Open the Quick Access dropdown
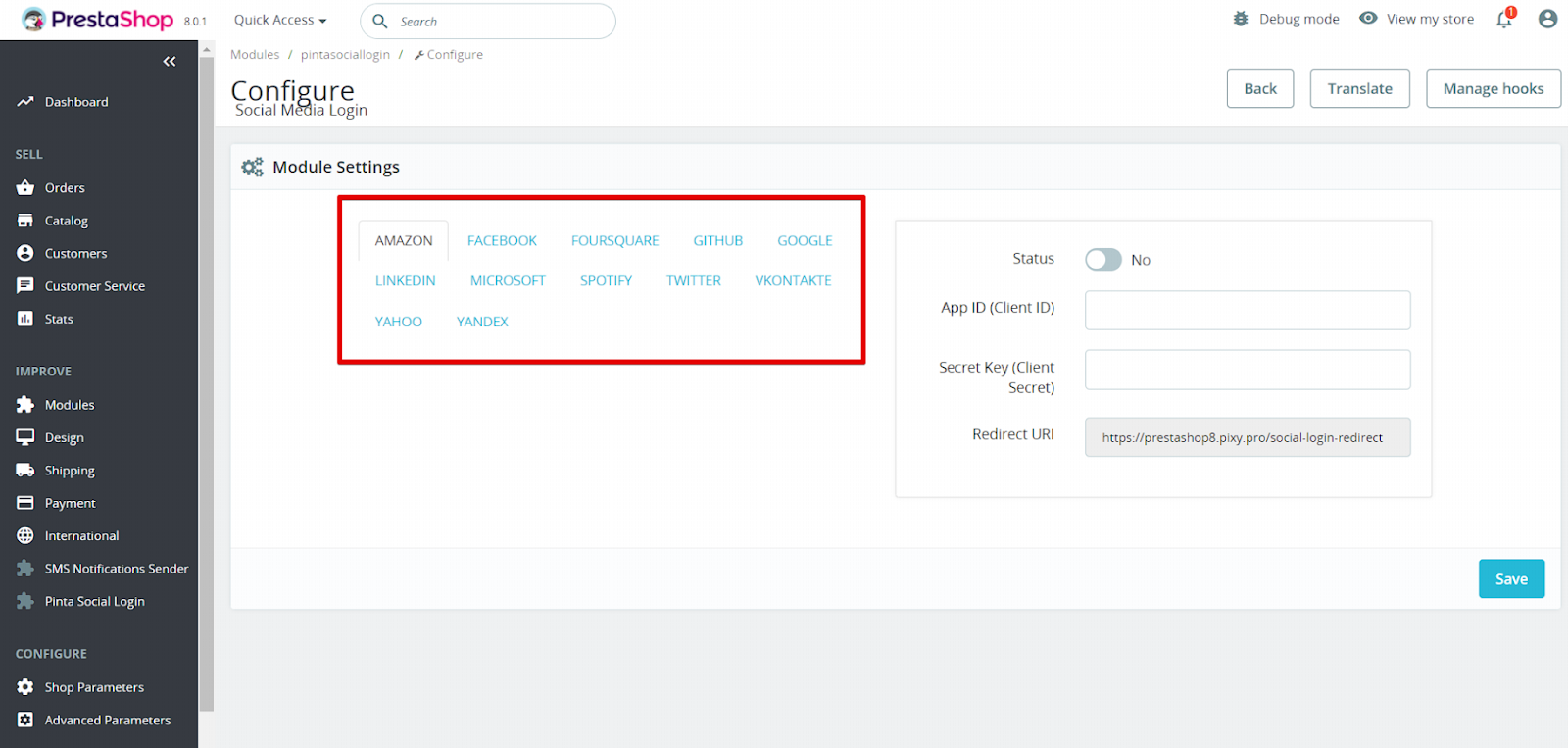1568x748 pixels. pos(280,20)
